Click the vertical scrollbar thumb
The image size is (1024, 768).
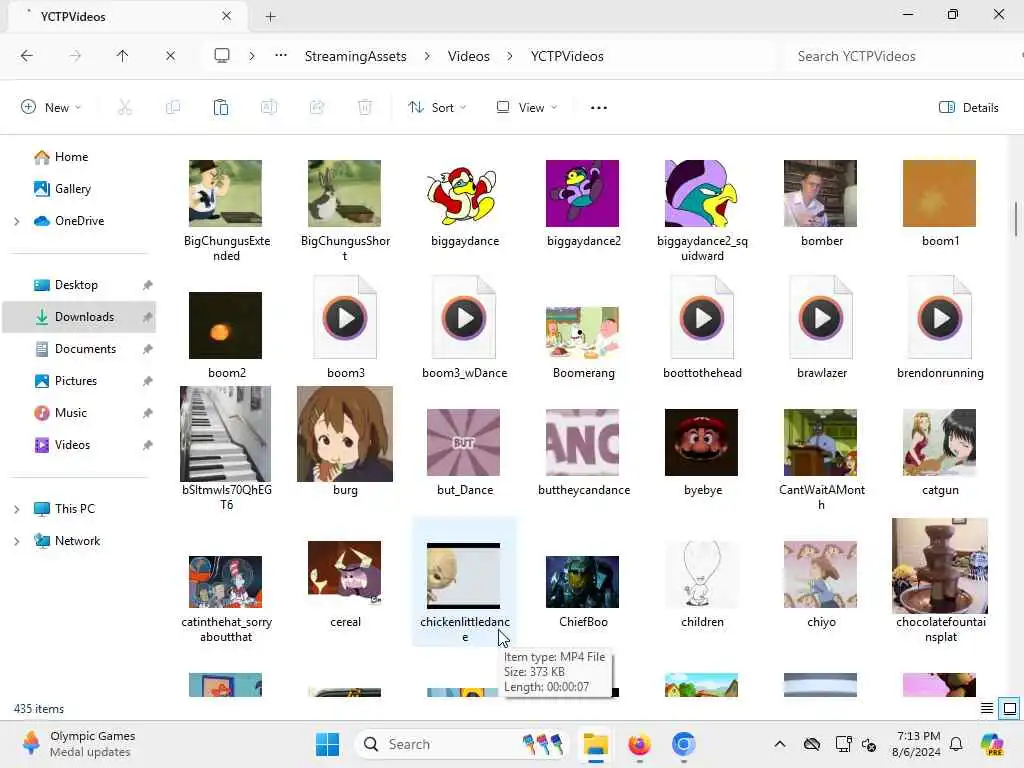pyautogui.click(x=1016, y=219)
